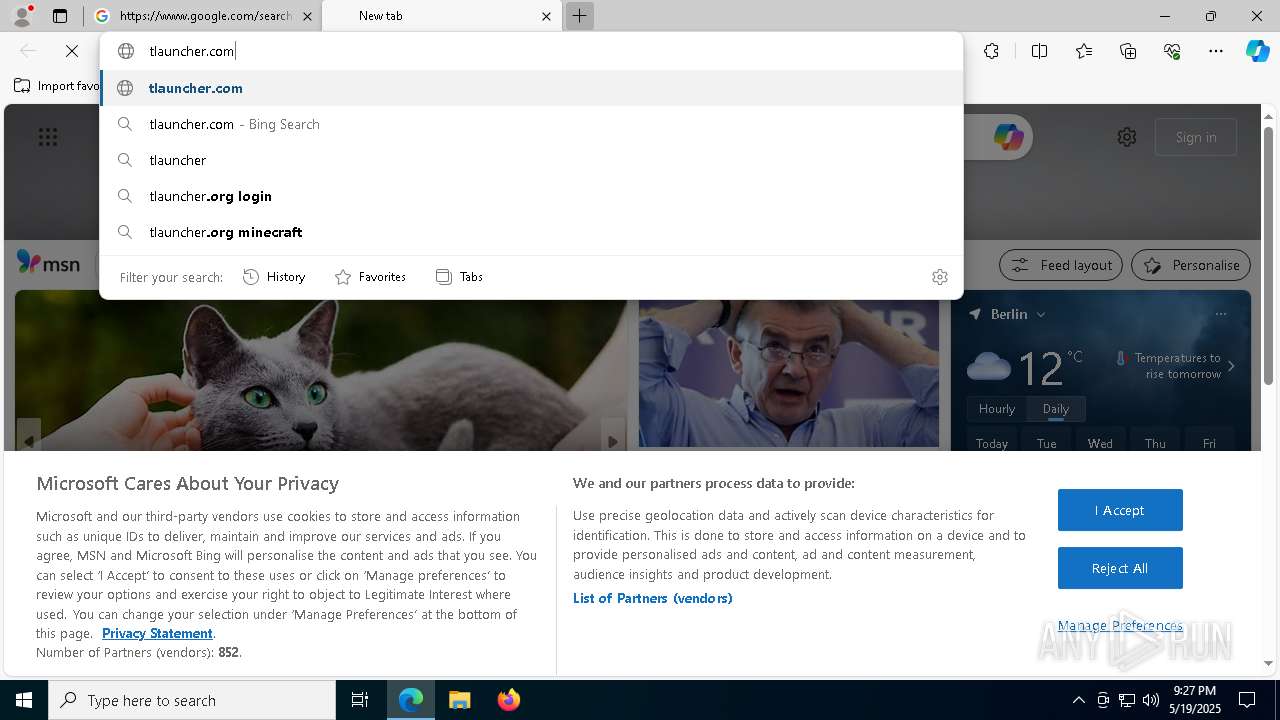Open new tab page settings gear

[x=1127, y=137]
